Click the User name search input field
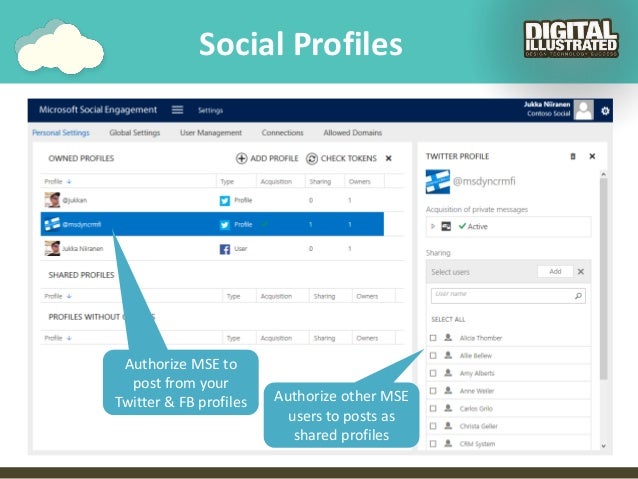The width and height of the screenshot is (638, 479). 508,296
